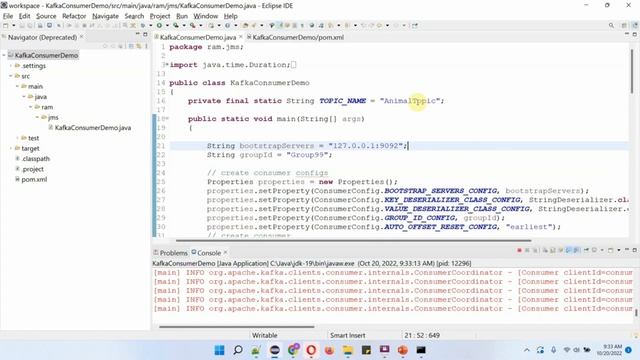Click Pin Console icon
This screenshot has width=640, height=360.
click(586, 250)
